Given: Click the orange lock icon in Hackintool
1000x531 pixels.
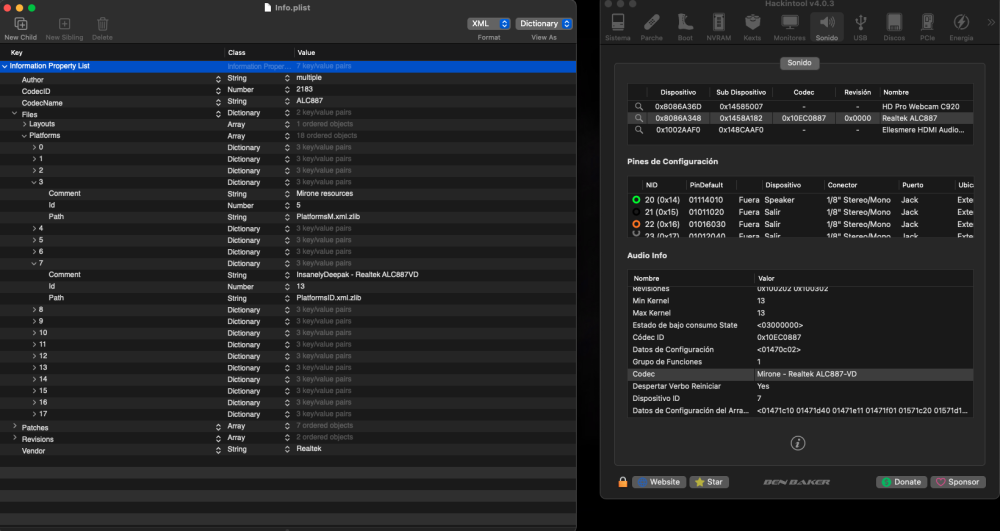Looking at the screenshot, I should click(622, 482).
